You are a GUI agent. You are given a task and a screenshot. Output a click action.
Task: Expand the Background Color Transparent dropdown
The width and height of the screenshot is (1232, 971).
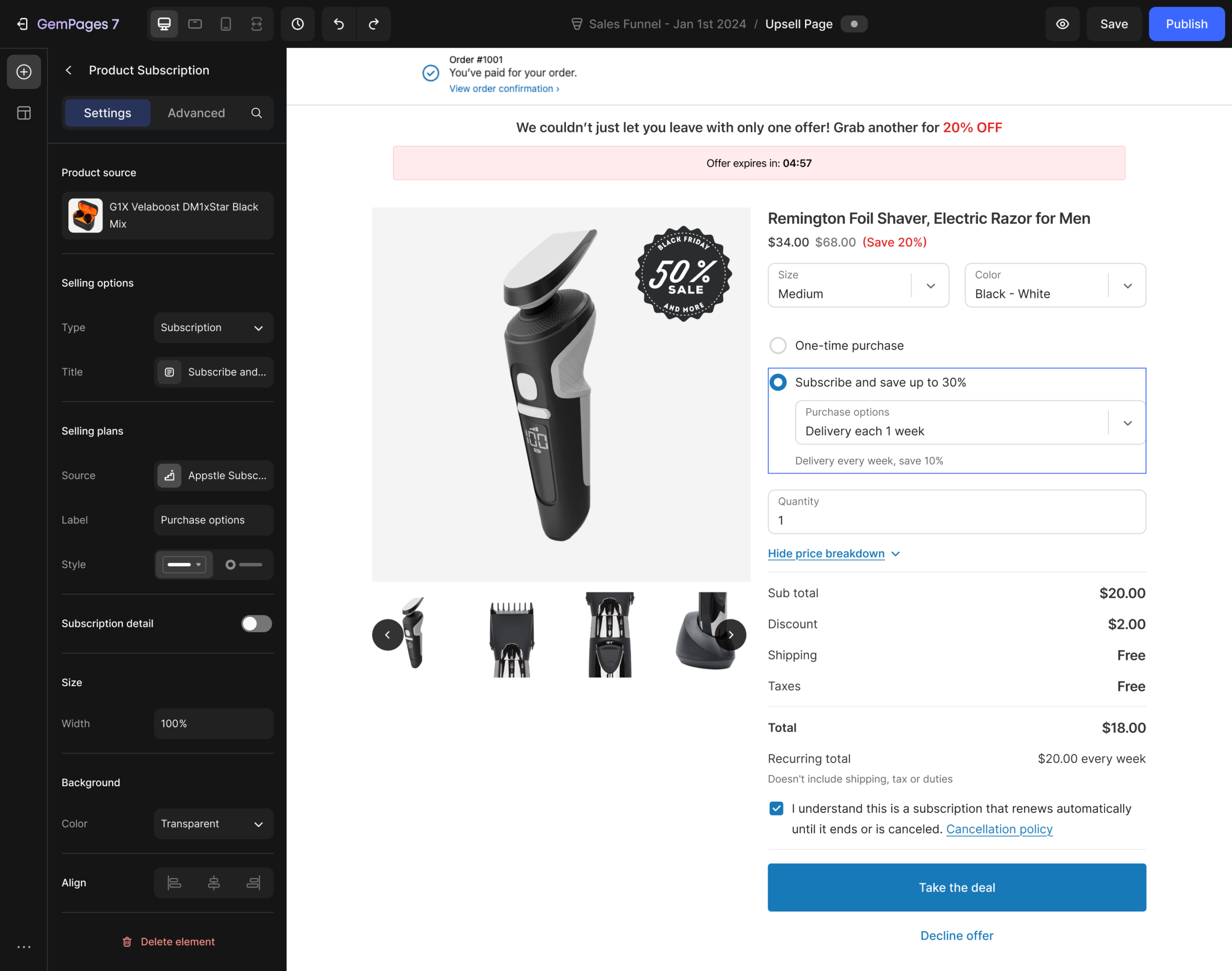tap(213, 824)
